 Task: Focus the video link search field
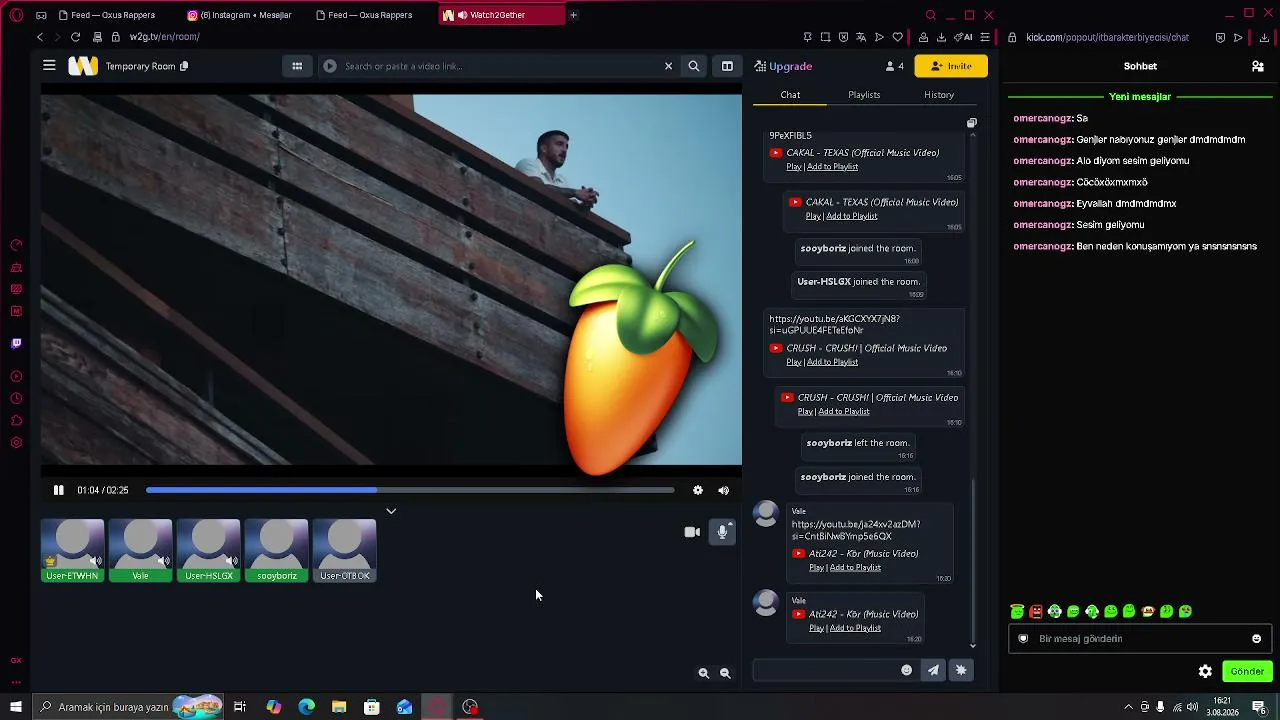(x=500, y=66)
